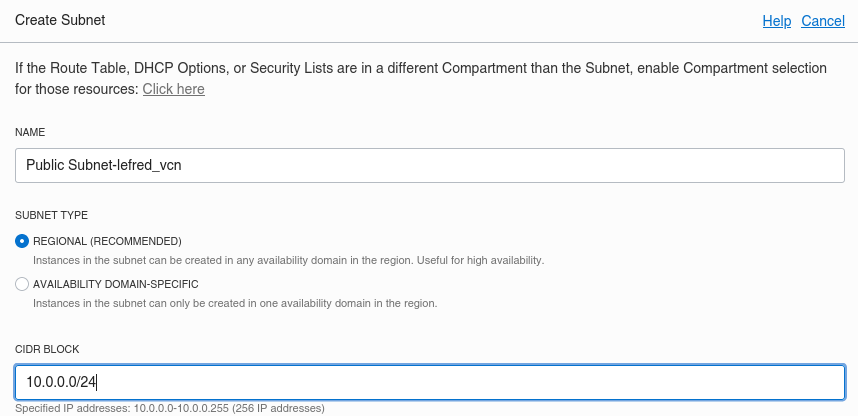Viewport: 858px width, 416px height.
Task: Click the Route Table compartment info paragraph
Action: 421,78
